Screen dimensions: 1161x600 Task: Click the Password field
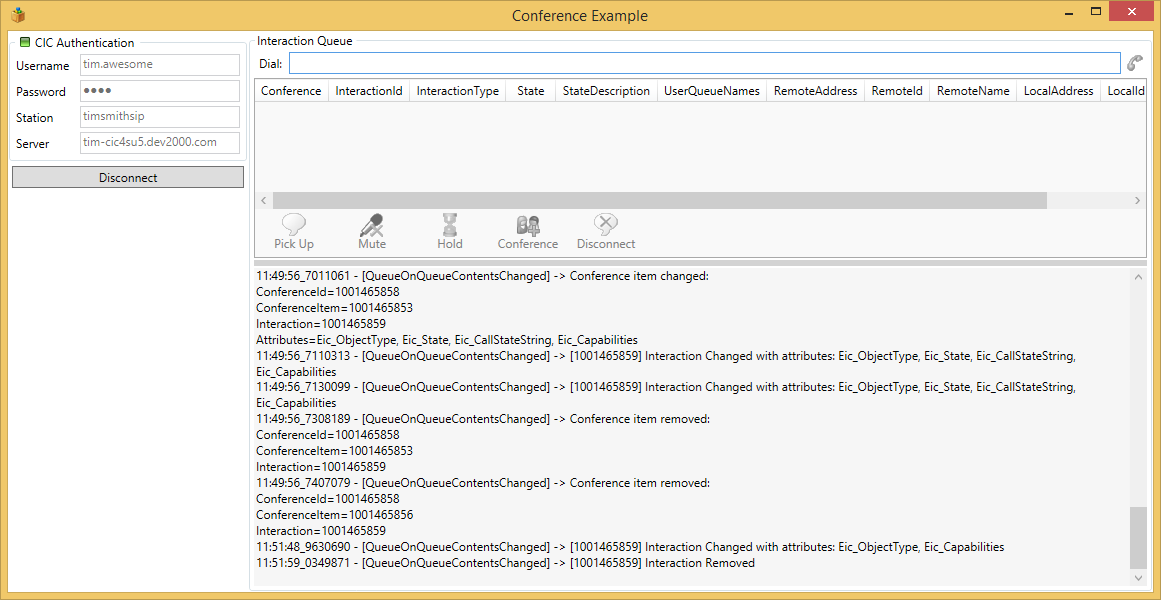point(159,91)
